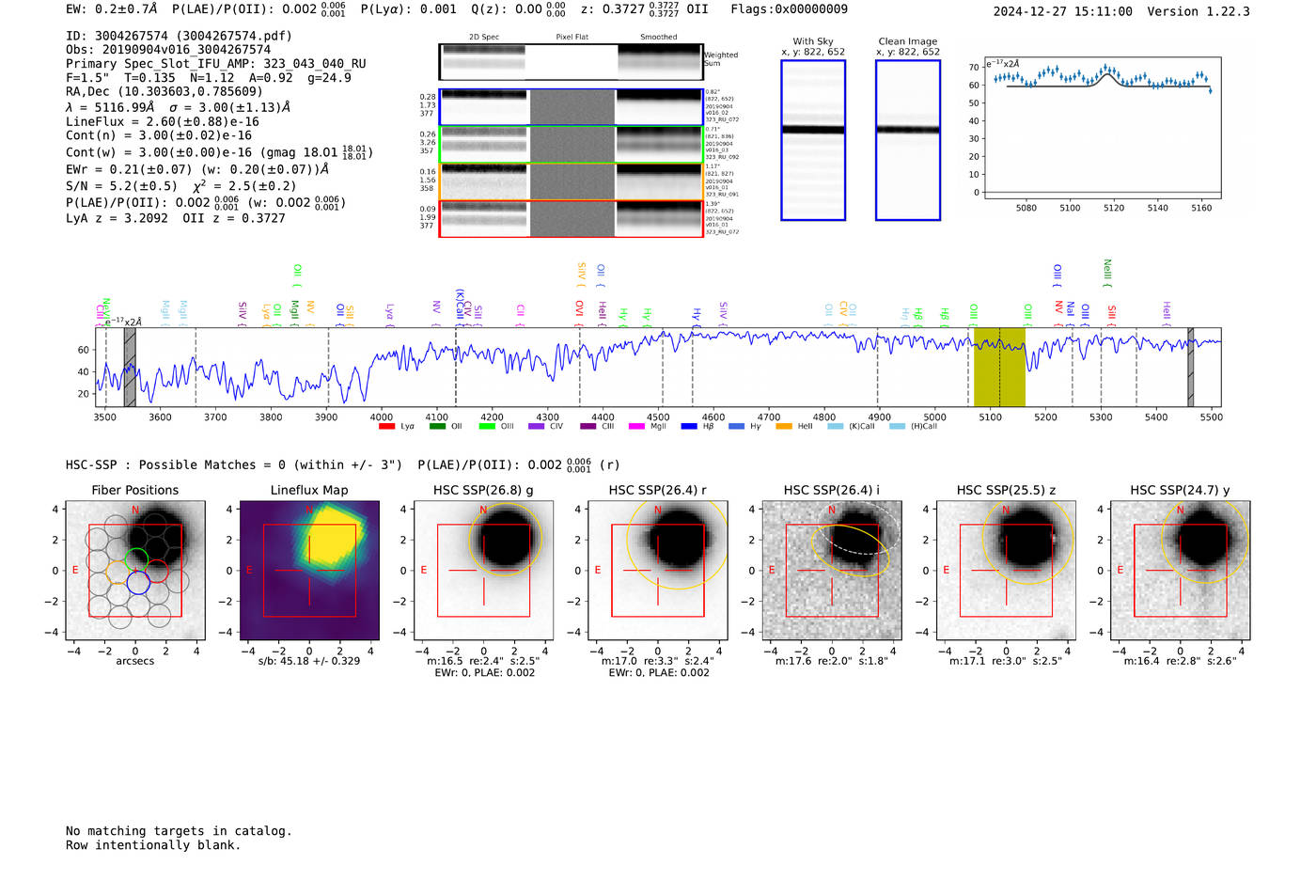Click the yellow highlighted band in full spectrum
Viewport: 1316px width, 896px height.
point(999,368)
